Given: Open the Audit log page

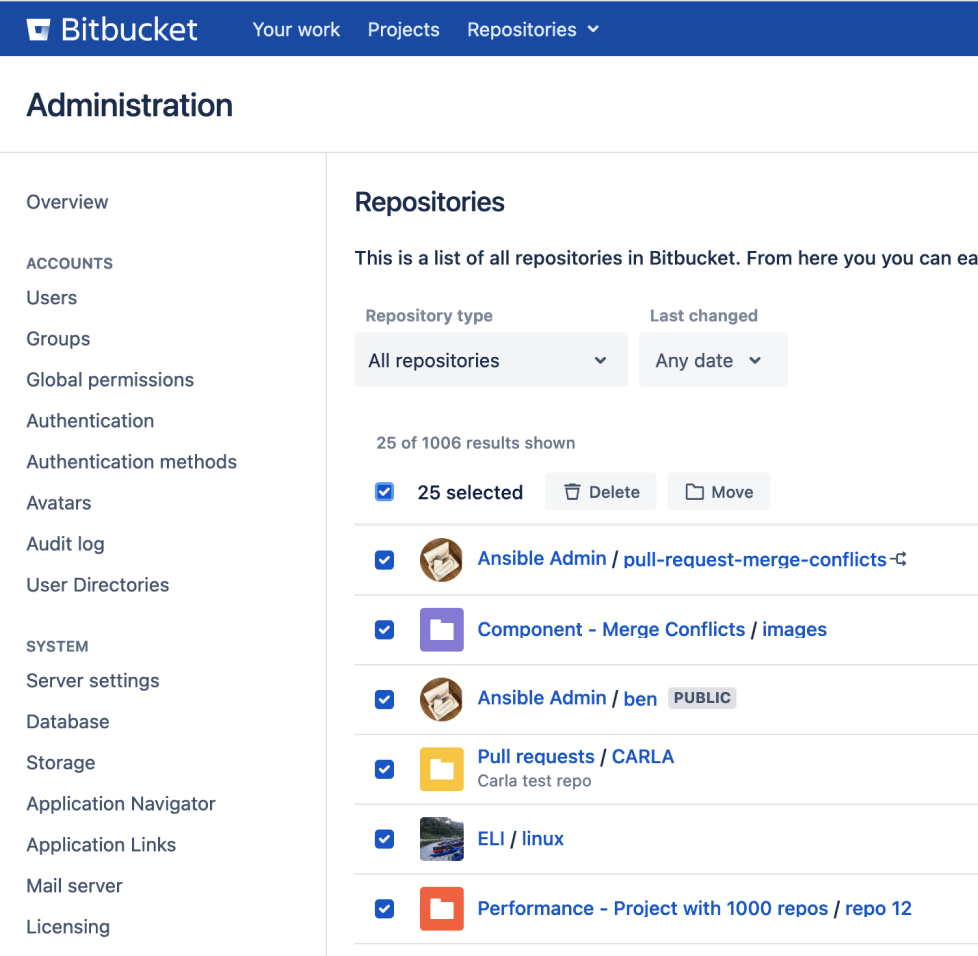Looking at the screenshot, I should [65, 544].
